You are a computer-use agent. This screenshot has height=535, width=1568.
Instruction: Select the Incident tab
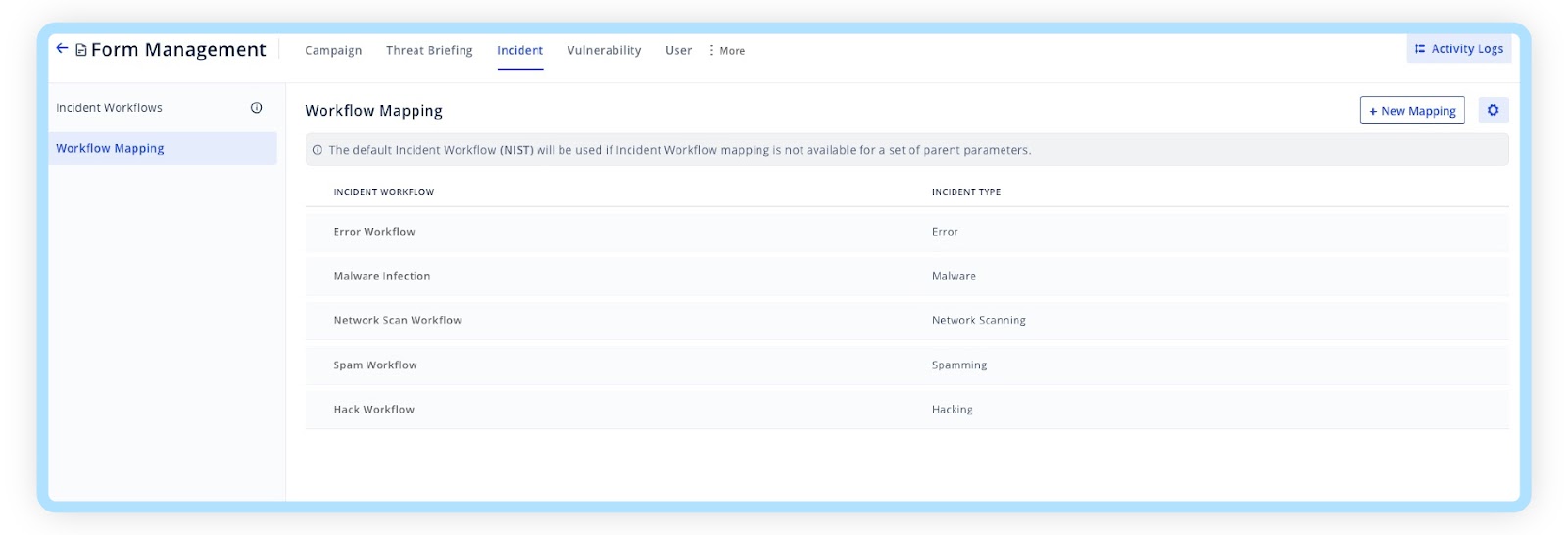519,51
